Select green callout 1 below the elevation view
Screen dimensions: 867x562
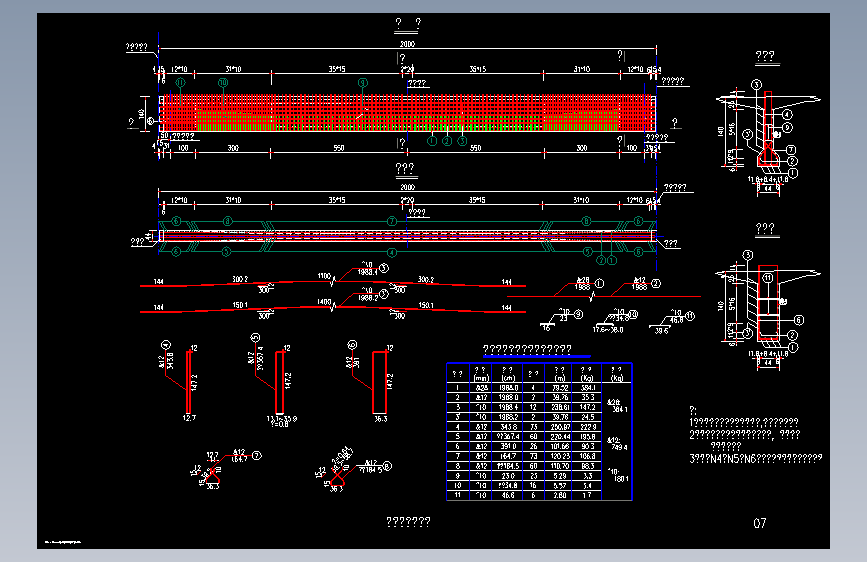[432, 141]
